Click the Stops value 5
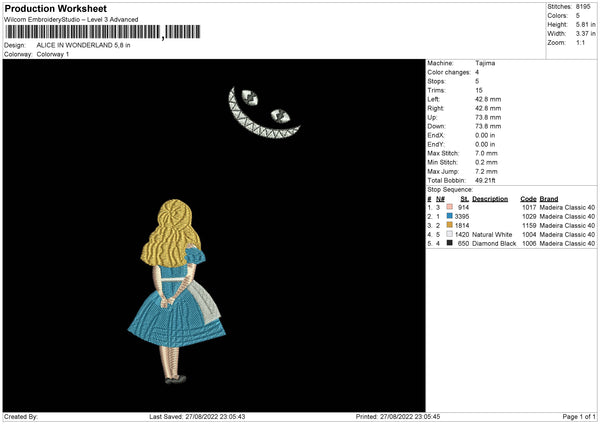Viewport: 600px width, 424px height. pos(477,81)
